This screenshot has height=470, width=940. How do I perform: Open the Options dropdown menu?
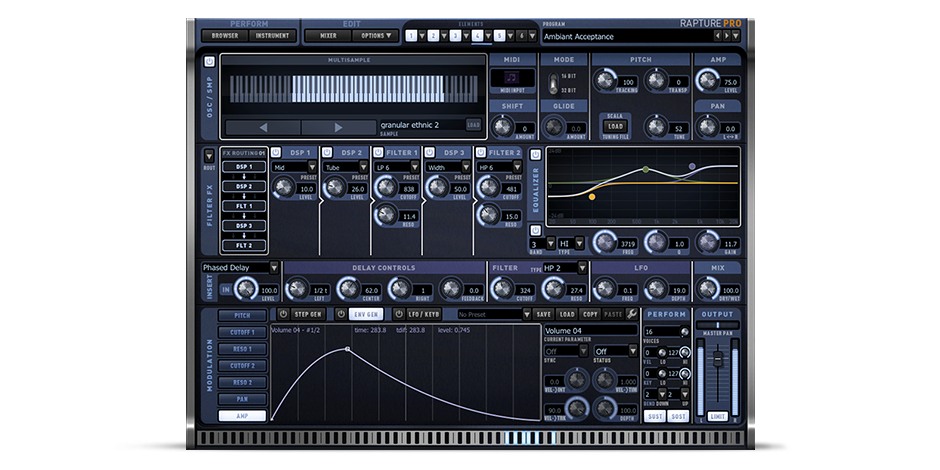coord(376,36)
